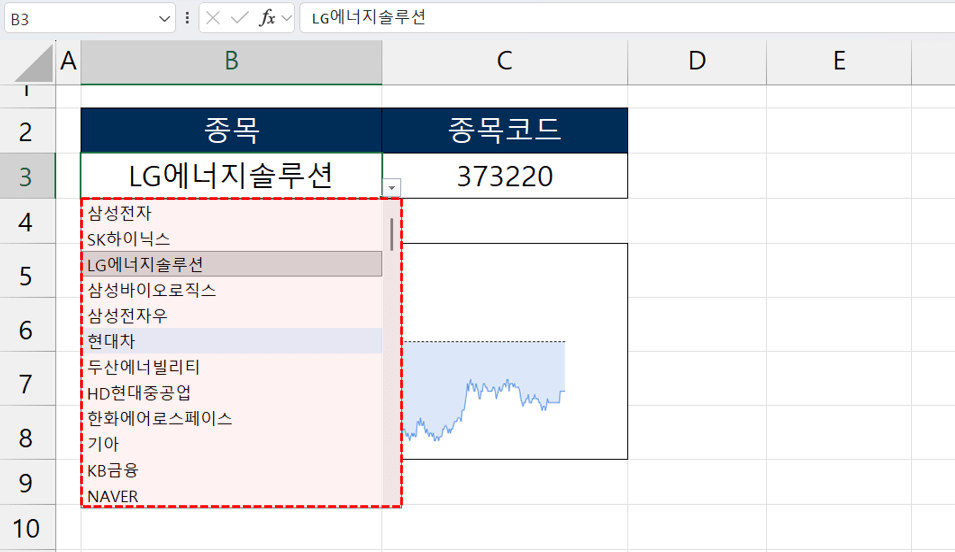Click cell B3 showing LG에너지솔루션
955x552 pixels.
click(231, 176)
